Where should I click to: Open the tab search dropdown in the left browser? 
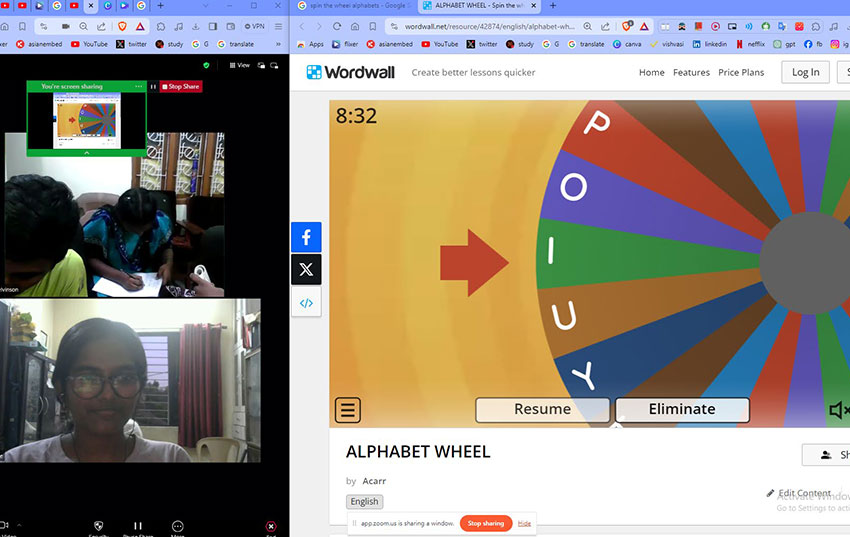(x=205, y=5)
